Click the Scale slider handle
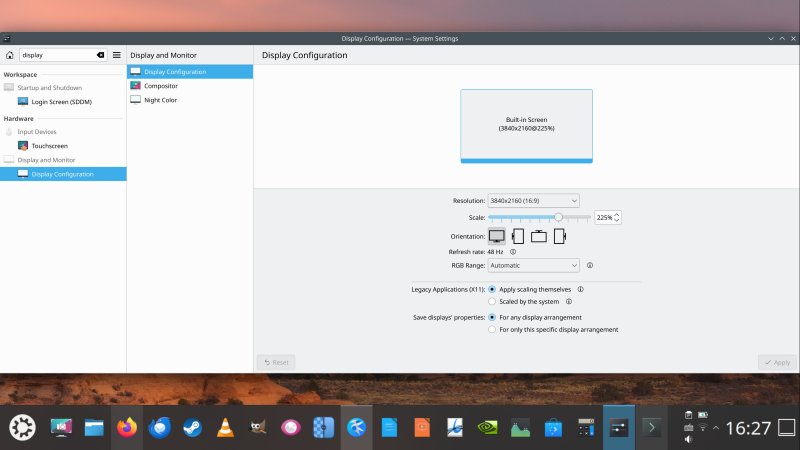Screen dimensions: 800x450 pyautogui.click(x=558, y=217)
